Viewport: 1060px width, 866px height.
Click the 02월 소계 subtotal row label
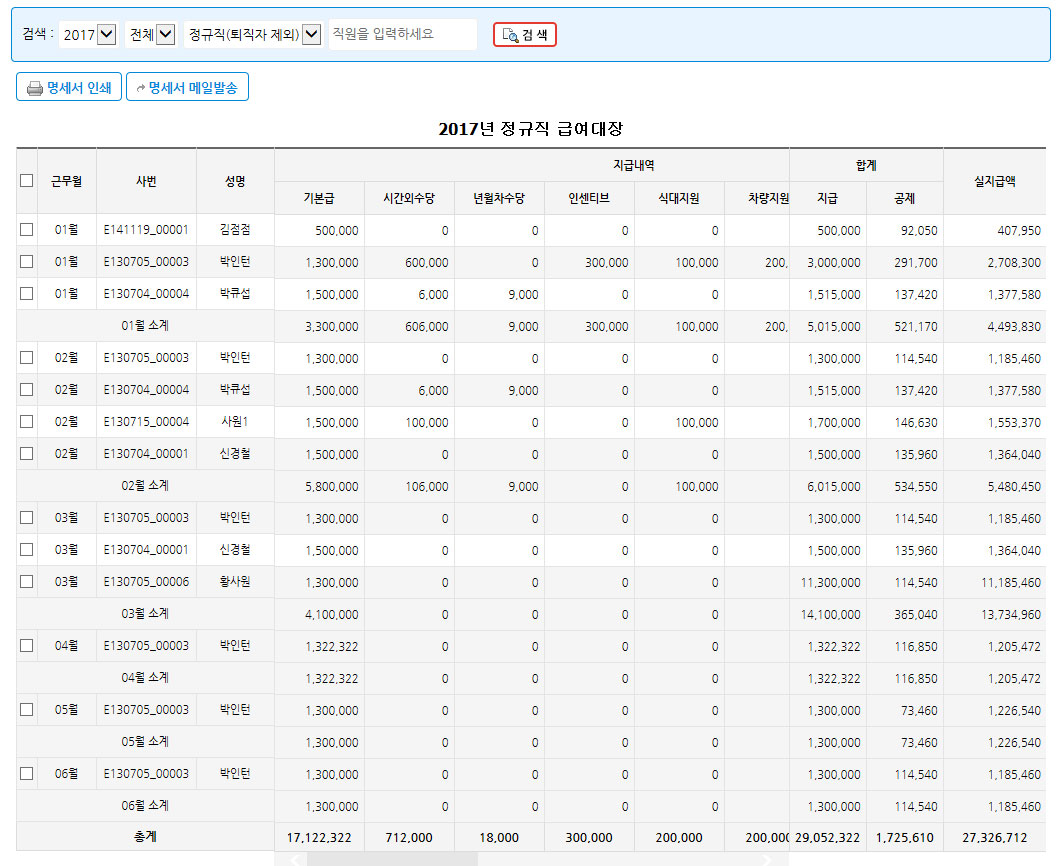145,485
